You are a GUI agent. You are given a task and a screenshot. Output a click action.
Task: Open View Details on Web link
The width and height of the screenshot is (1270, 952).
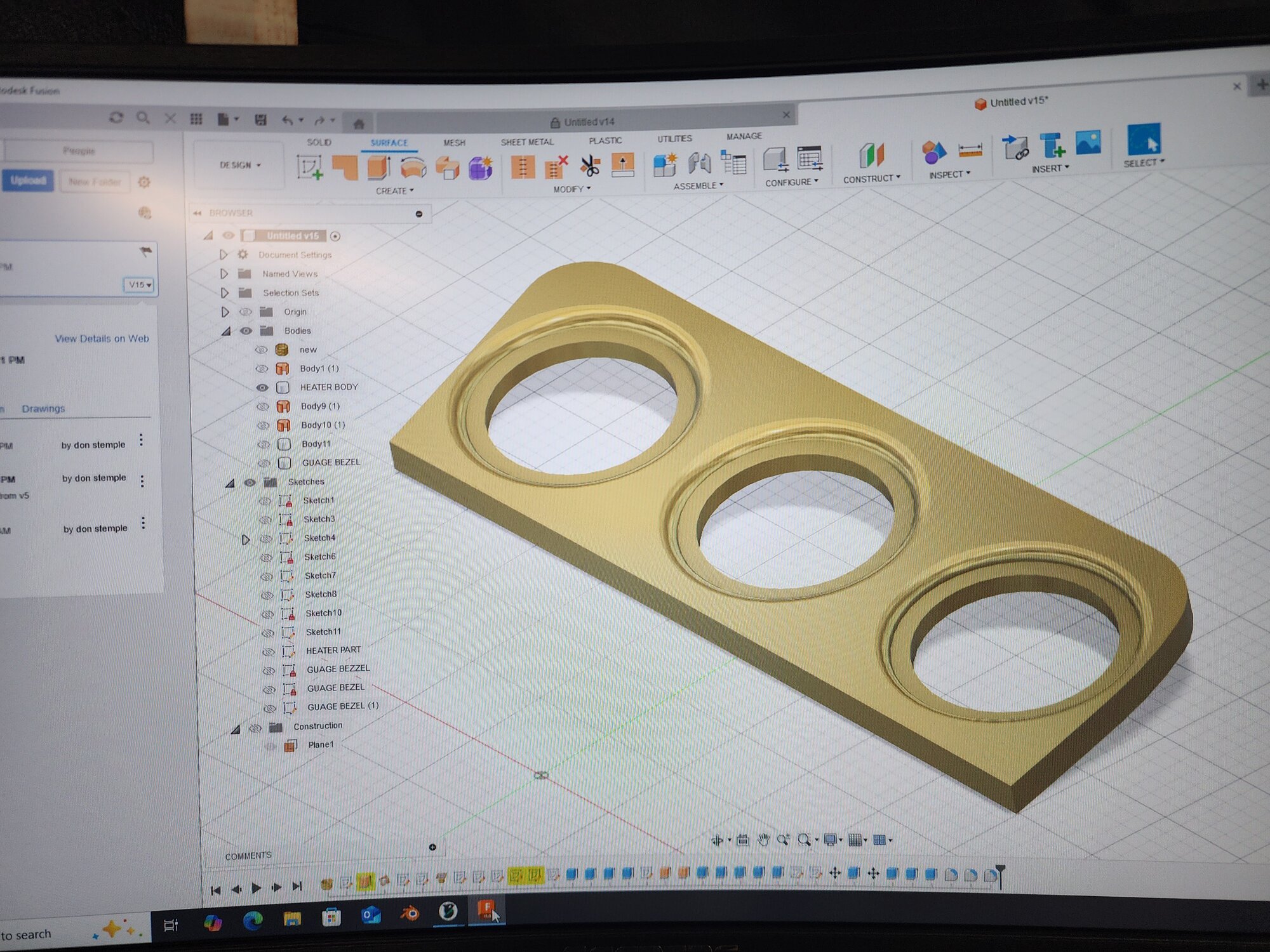[102, 338]
